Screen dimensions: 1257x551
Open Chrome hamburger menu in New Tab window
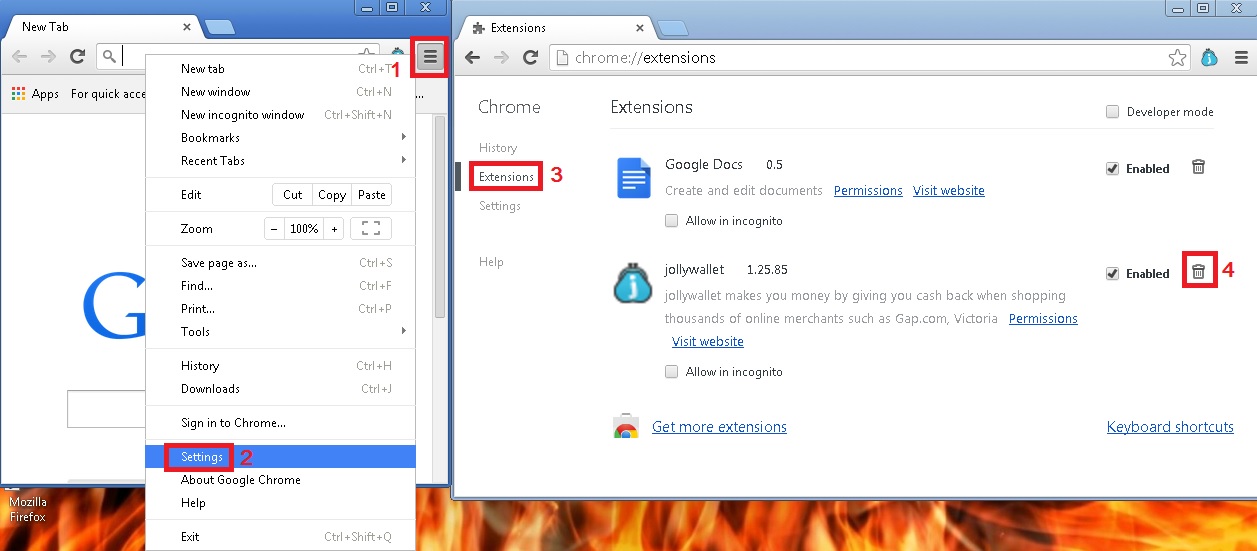pyautogui.click(x=430, y=57)
